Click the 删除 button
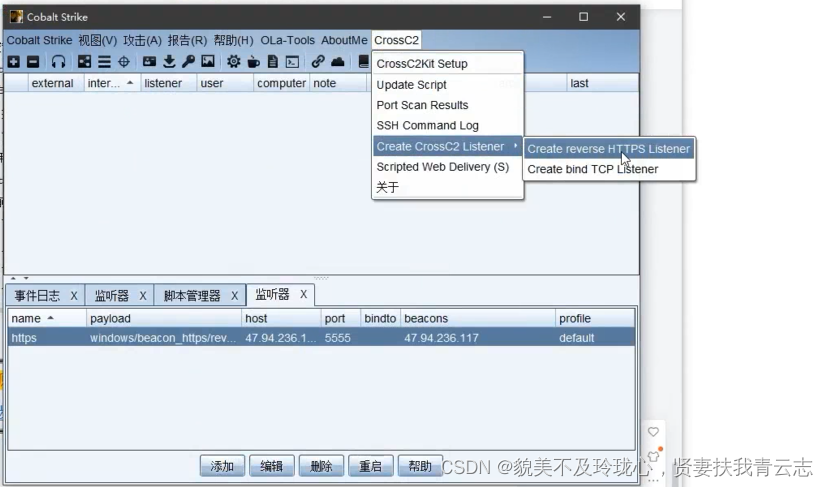Viewport: 828px width, 487px height. pyautogui.click(x=321, y=466)
